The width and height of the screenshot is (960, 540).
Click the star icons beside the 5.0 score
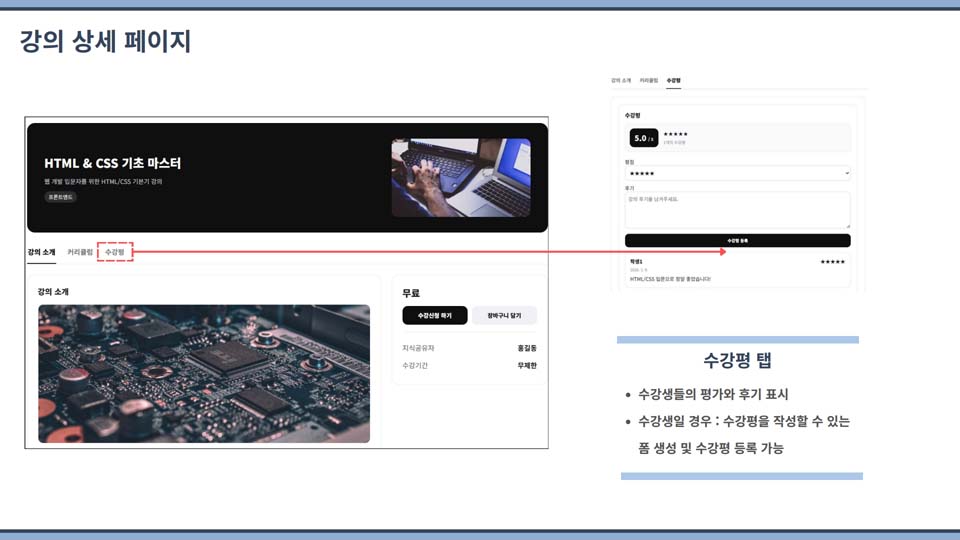click(675, 134)
